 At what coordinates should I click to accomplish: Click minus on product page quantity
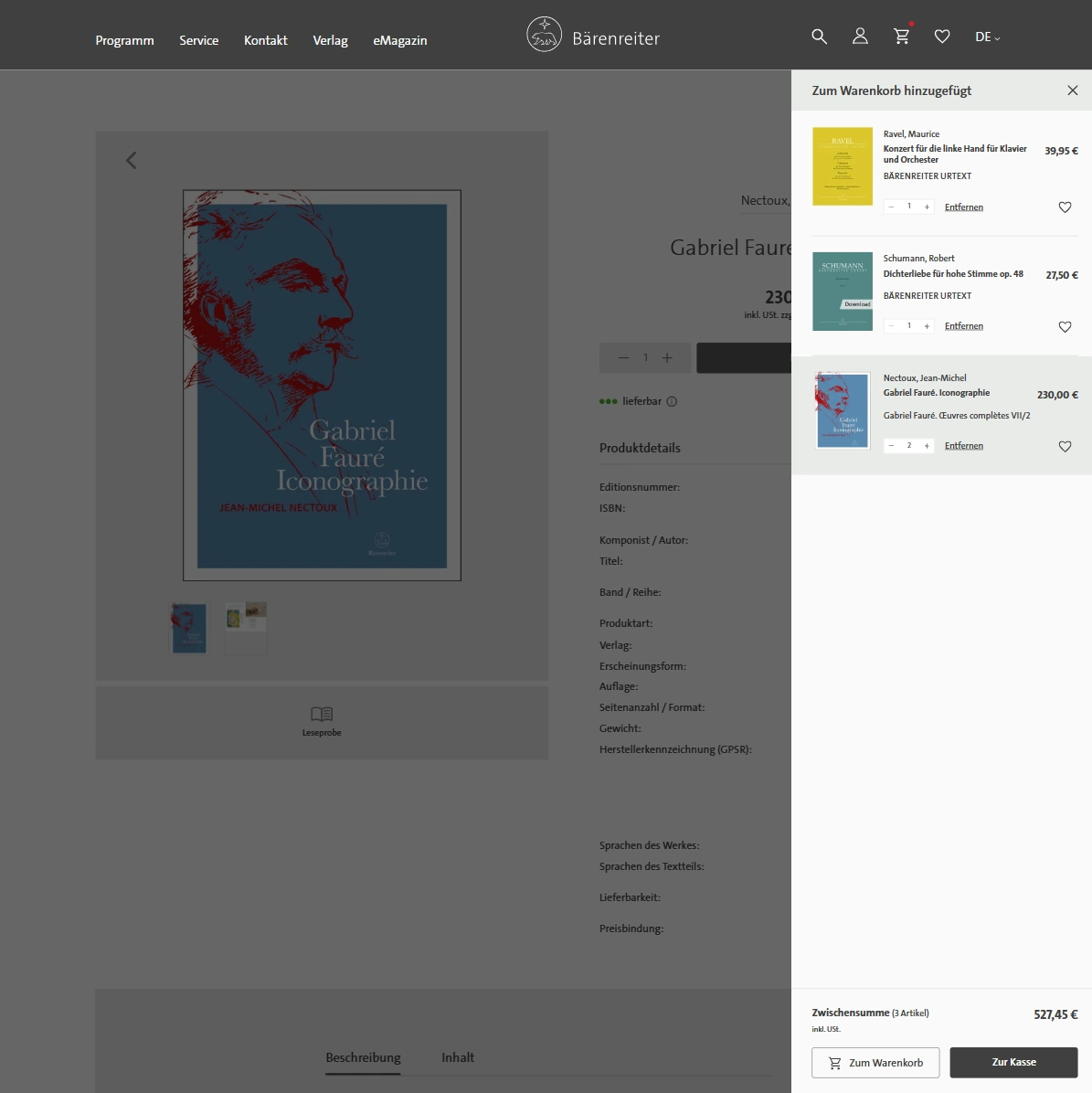pyautogui.click(x=624, y=357)
